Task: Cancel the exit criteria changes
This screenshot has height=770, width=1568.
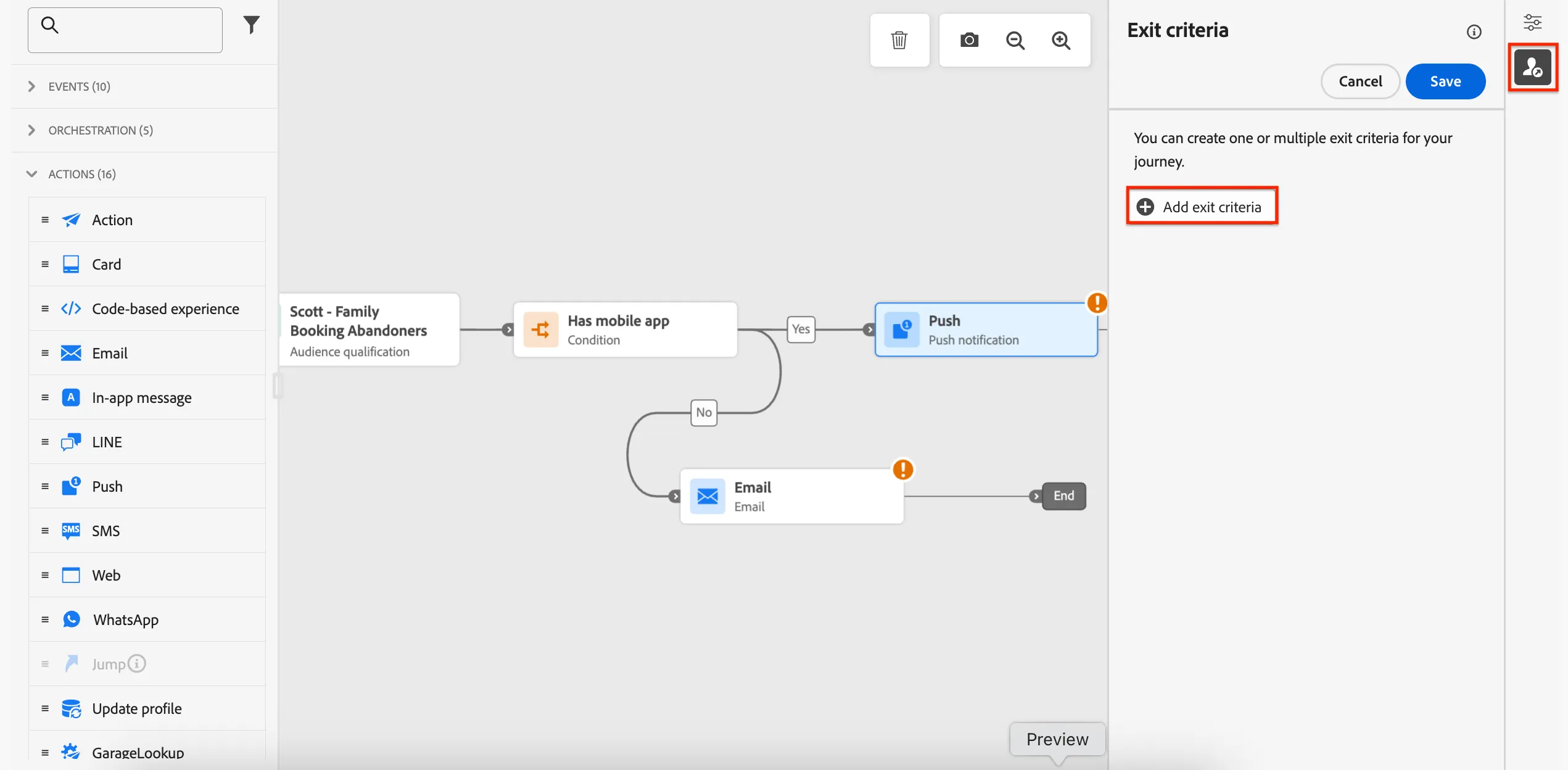Action: [1360, 81]
